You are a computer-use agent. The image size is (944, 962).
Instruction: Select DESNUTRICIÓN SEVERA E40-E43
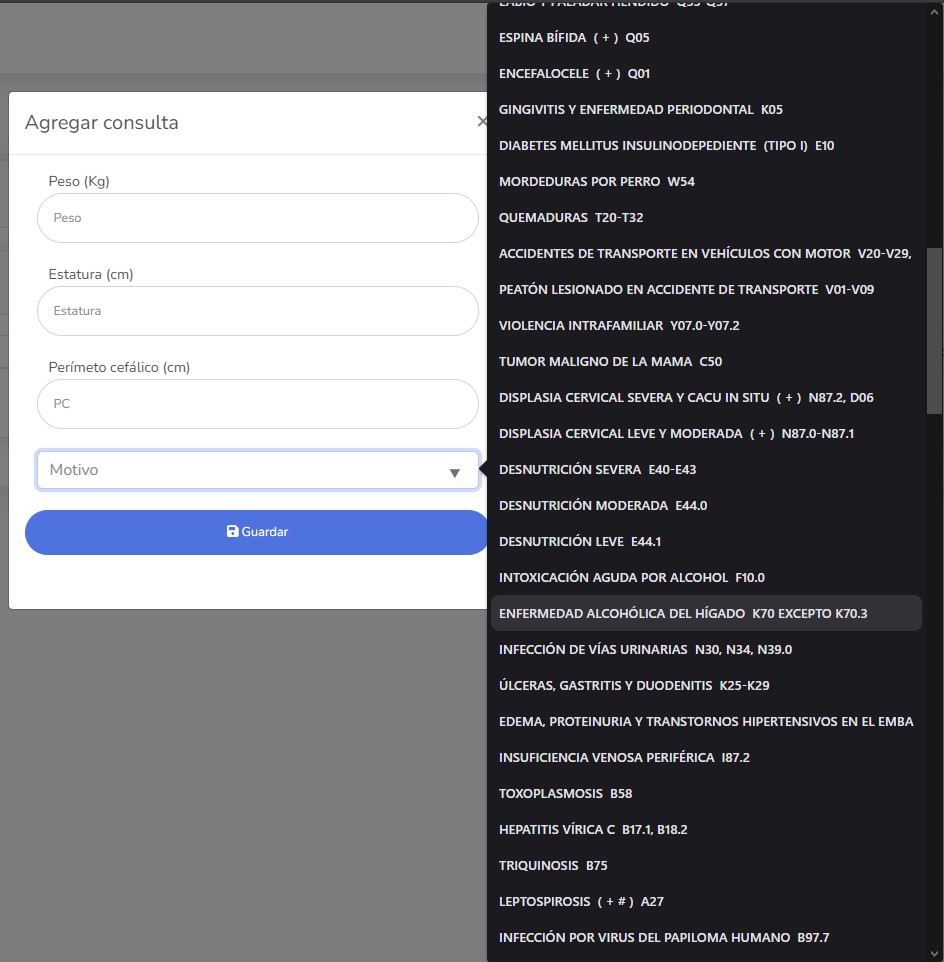tap(597, 470)
